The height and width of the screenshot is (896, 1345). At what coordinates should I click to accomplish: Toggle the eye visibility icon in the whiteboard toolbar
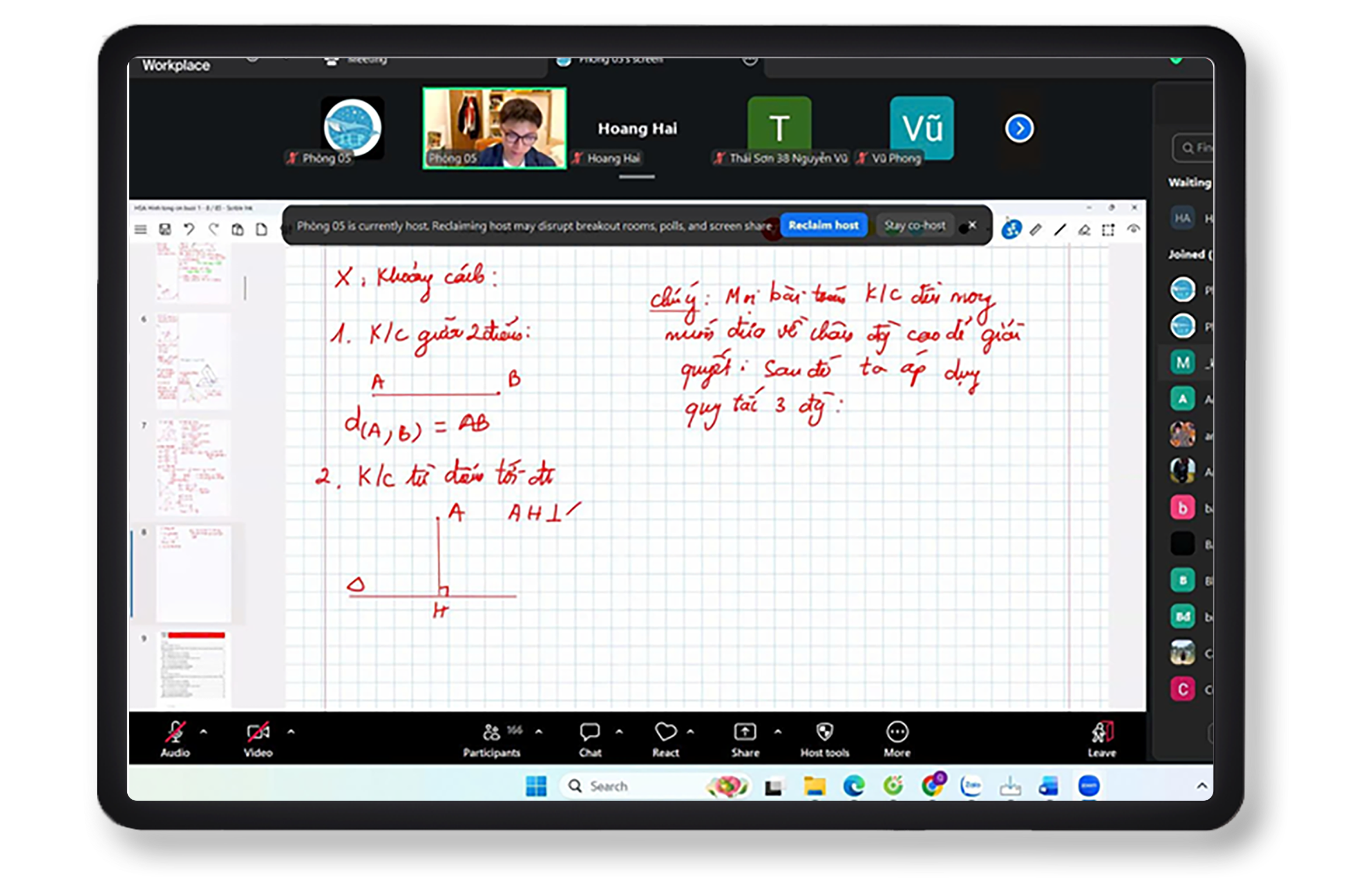click(1133, 229)
